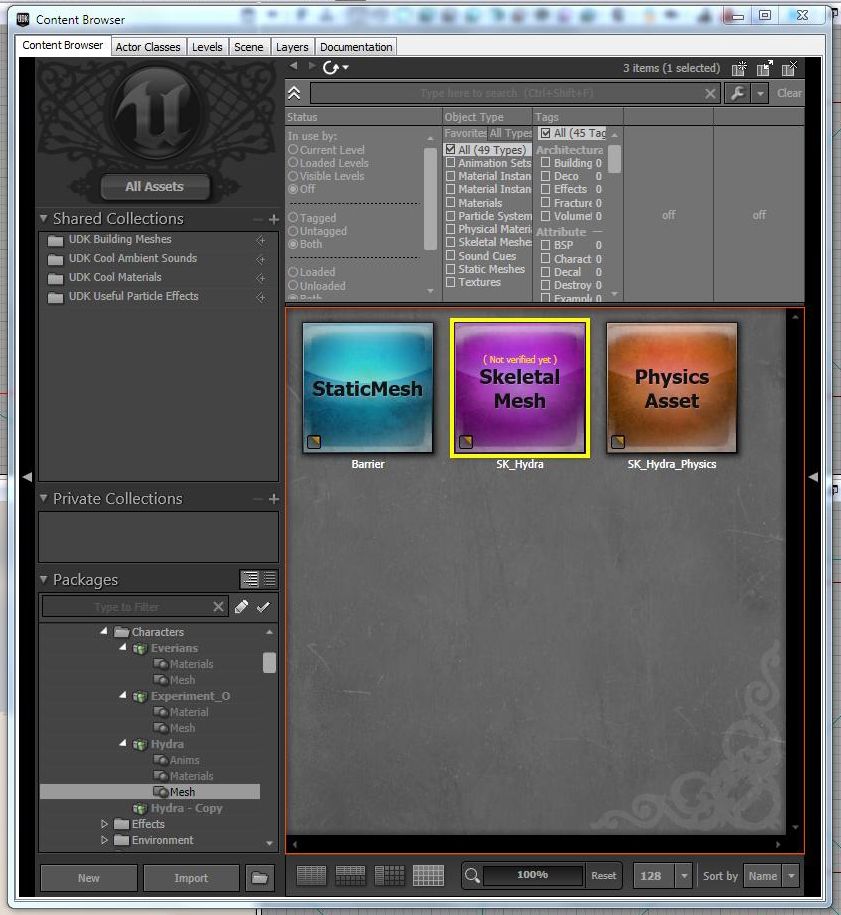The height and width of the screenshot is (915, 841).
Task: Collapse right panel with side arrow
Action: pyautogui.click(x=814, y=477)
